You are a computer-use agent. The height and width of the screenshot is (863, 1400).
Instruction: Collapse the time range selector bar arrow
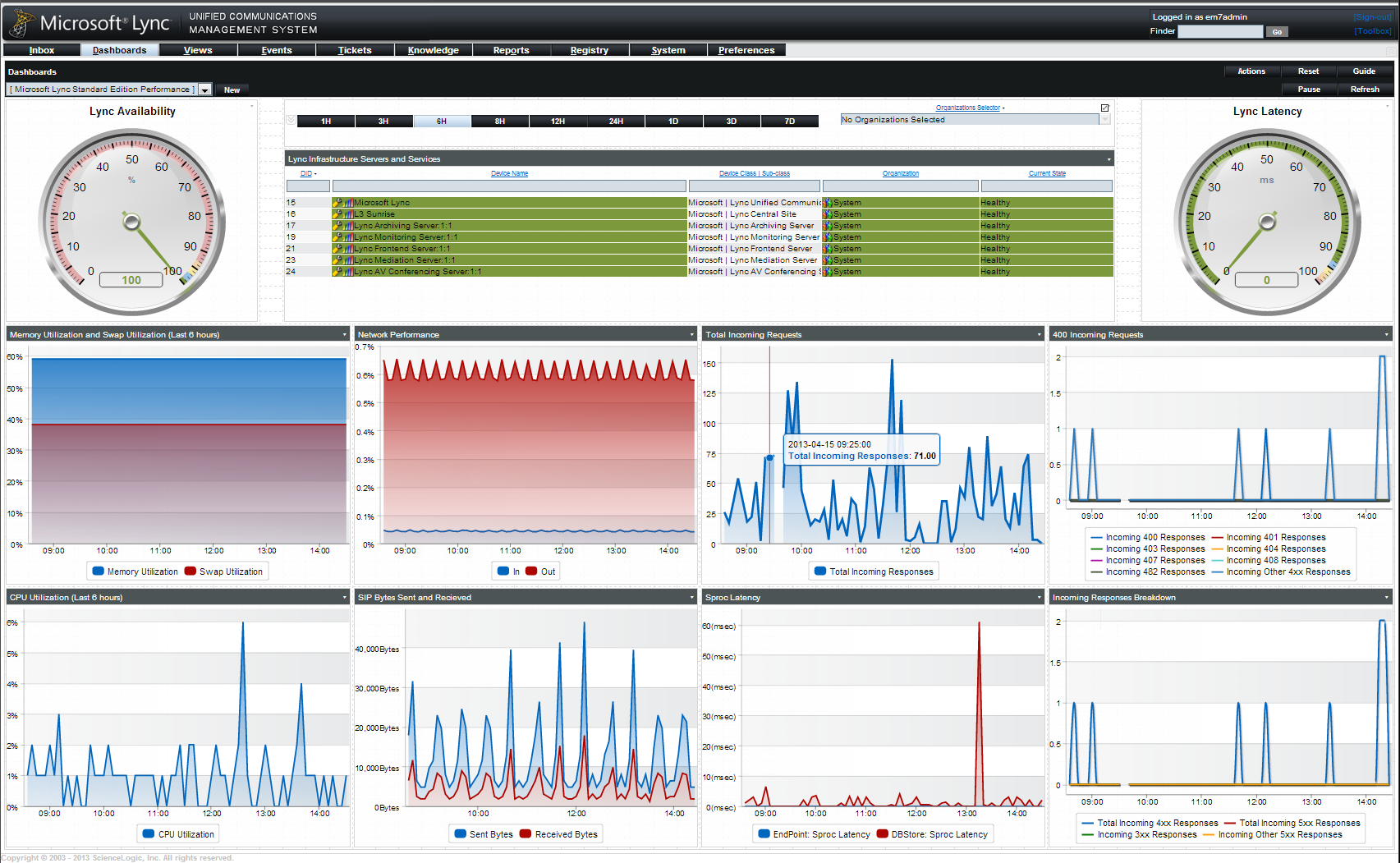[291, 120]
